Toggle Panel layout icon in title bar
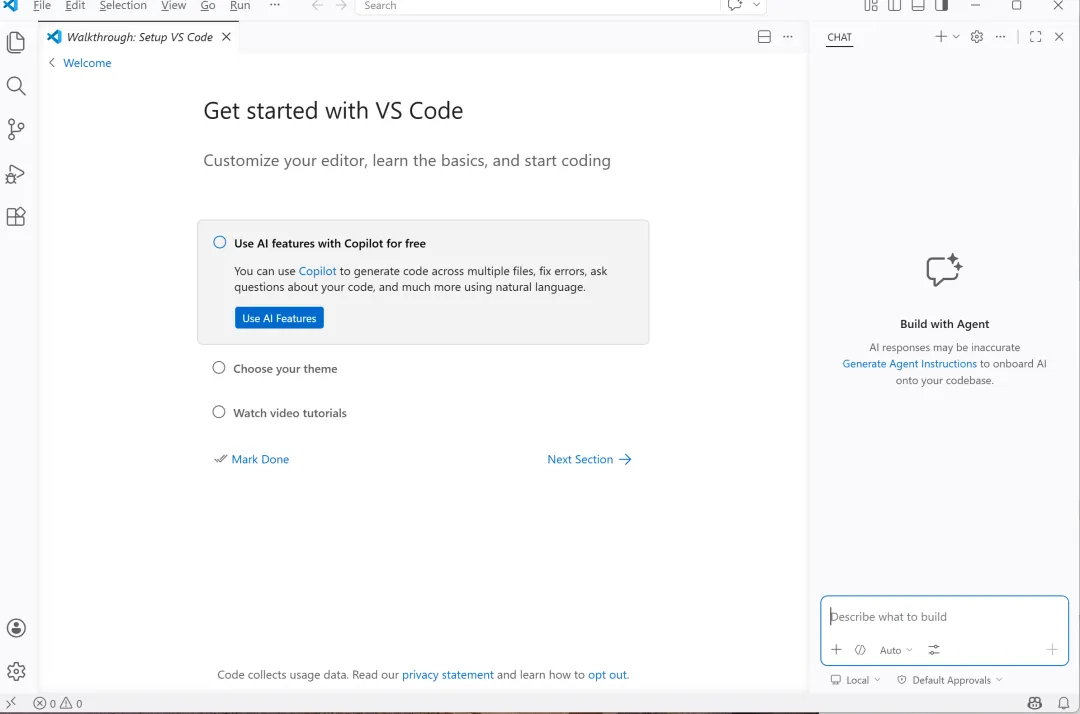 coord(918,6)
